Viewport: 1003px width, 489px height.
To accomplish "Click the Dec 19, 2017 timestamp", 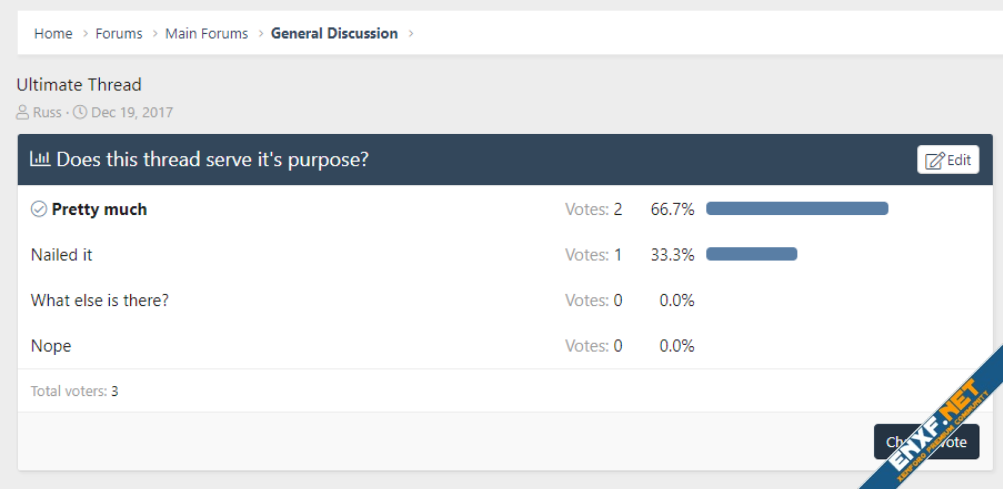I will 132,113.
